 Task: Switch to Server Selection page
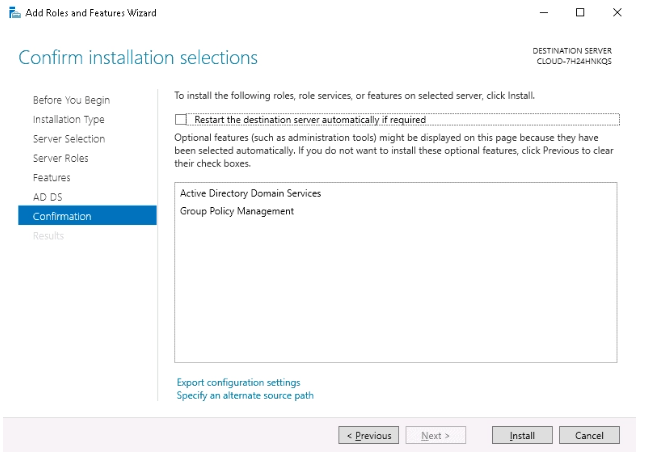tap(69, 139)
